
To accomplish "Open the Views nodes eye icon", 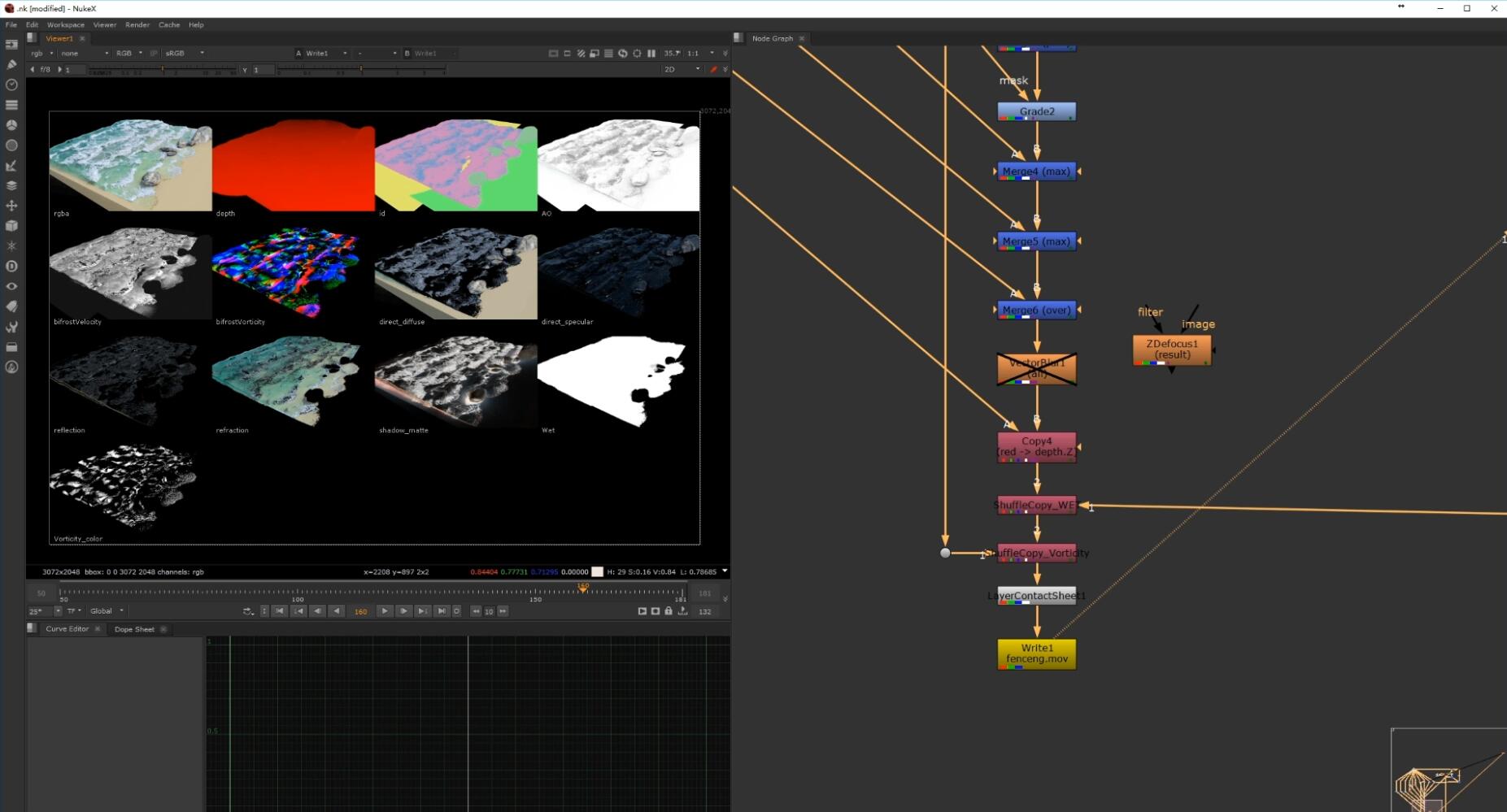I will point(11,286).
